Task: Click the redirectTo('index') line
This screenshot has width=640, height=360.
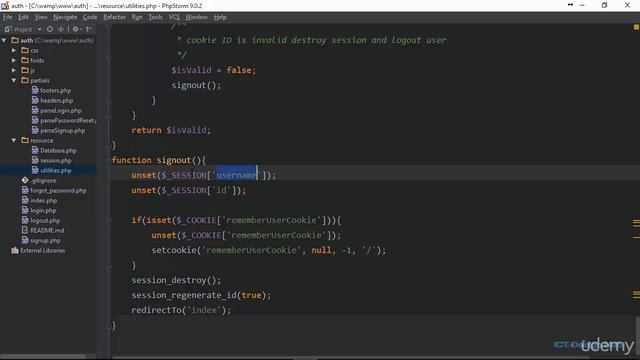Action: click(x=181, y=310)
